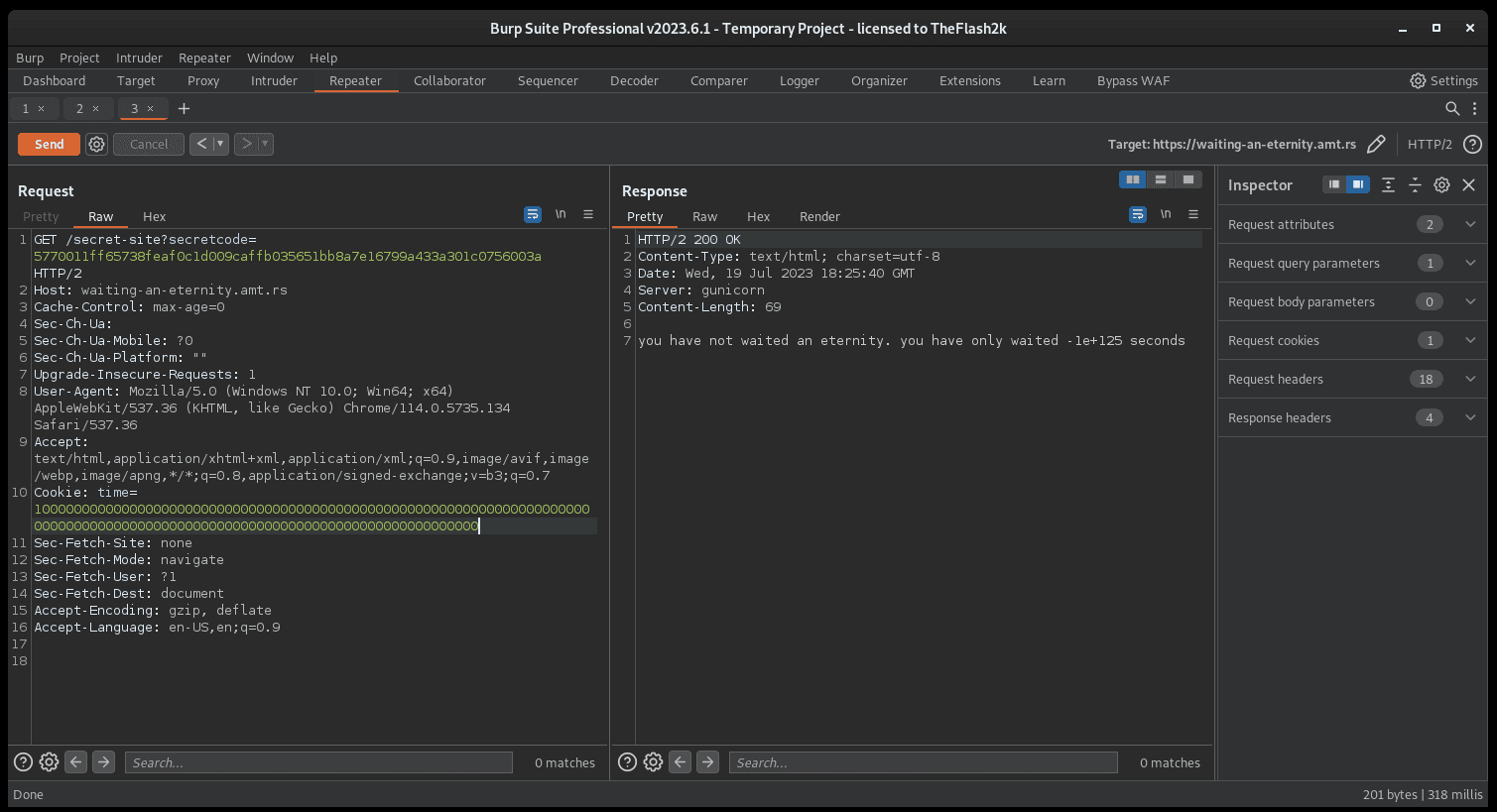Click the Repeater send settings gear icon
This screenshot has height=812, width=1497.
[96, 144]
